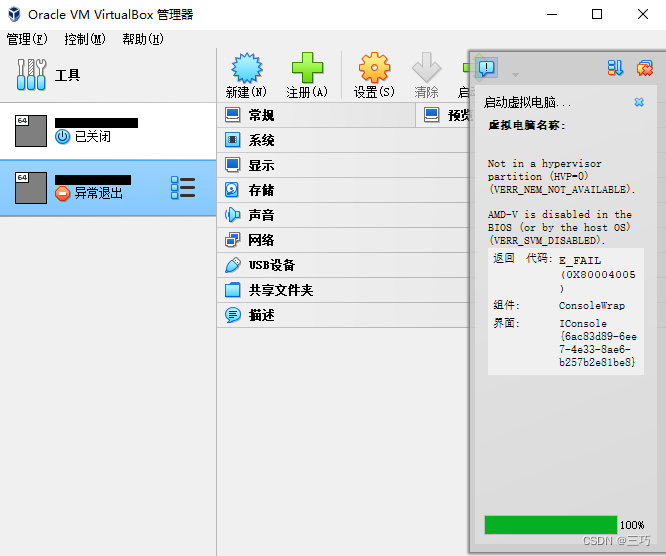Dismiss the 启动虚拟电脑 error notification
The height and width of the screenshot is (556, 666).
tap(639, 102)
